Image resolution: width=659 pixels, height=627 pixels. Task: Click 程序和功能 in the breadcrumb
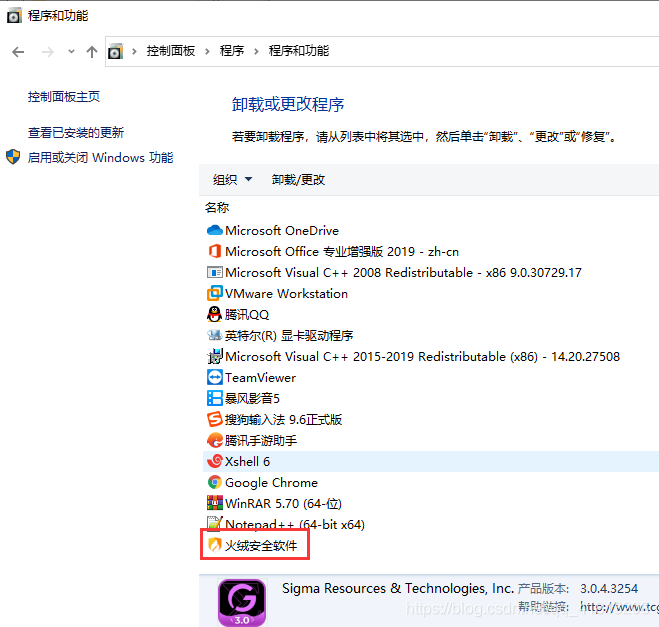(298, 51)
